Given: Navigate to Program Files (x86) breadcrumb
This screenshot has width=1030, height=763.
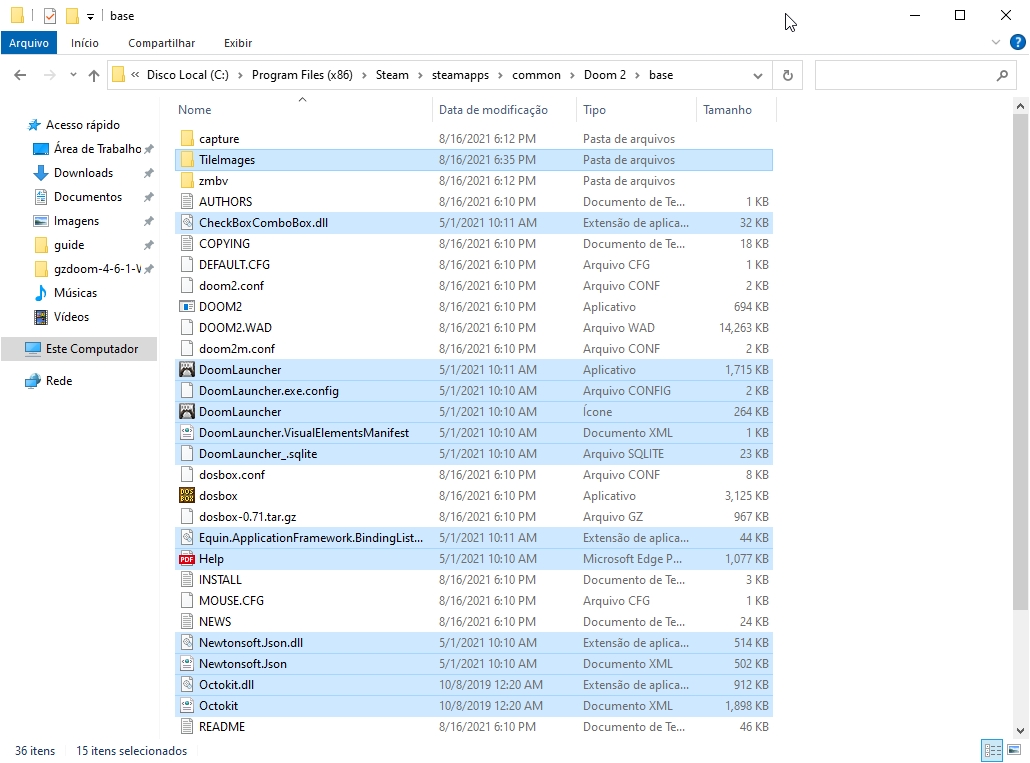Looking at the screenshot, I should tap(302, 75).
